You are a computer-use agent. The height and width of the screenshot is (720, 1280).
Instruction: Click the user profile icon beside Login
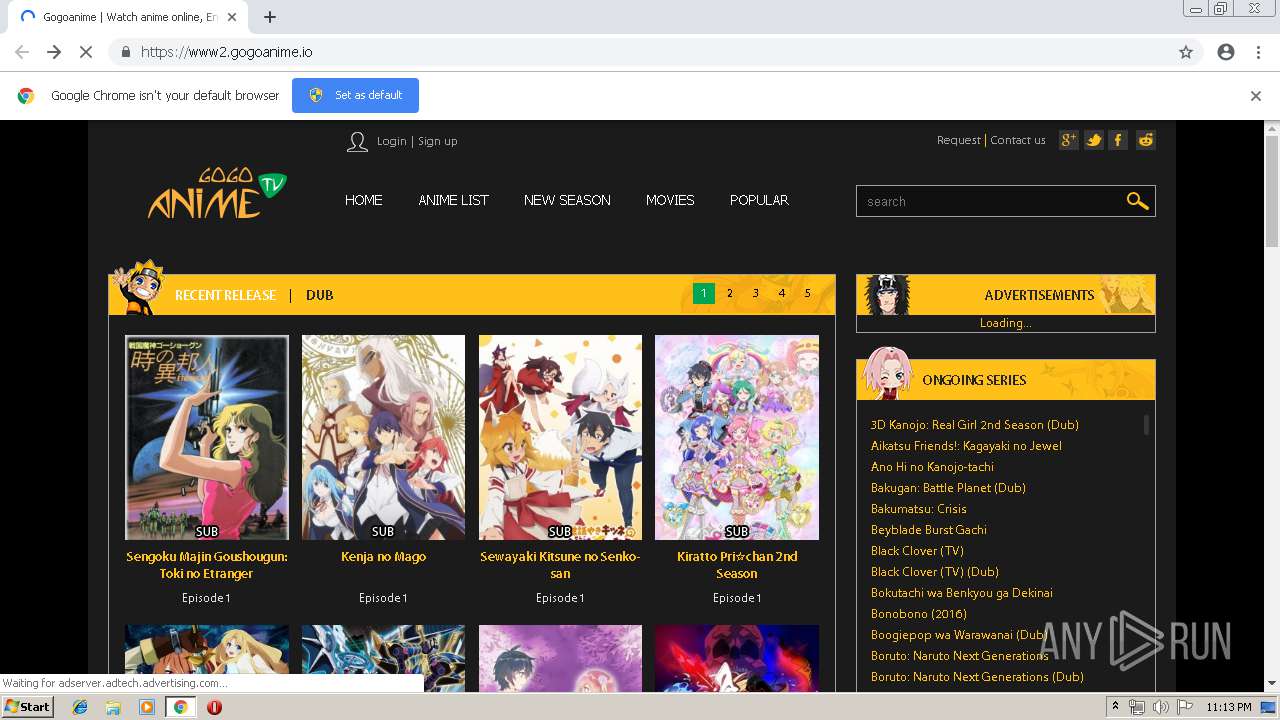coord(357,142)
